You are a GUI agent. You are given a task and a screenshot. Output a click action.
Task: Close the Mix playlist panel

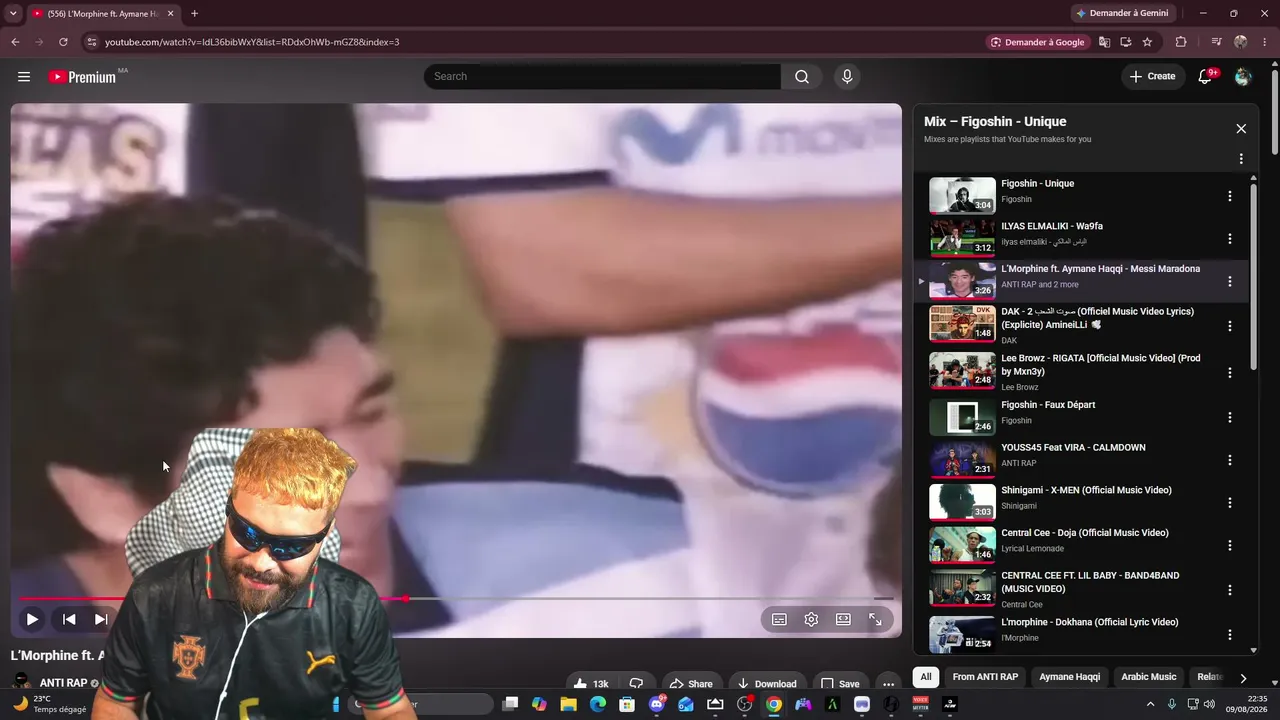click(x=1241, y=129)
